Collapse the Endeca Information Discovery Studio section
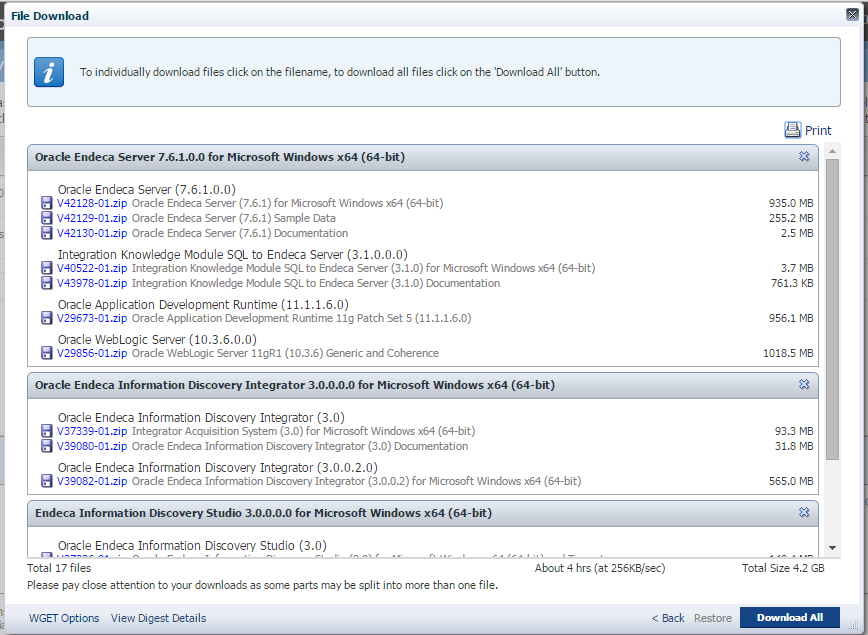Viewport: 868px width, 635px height. tap(804, 513)
